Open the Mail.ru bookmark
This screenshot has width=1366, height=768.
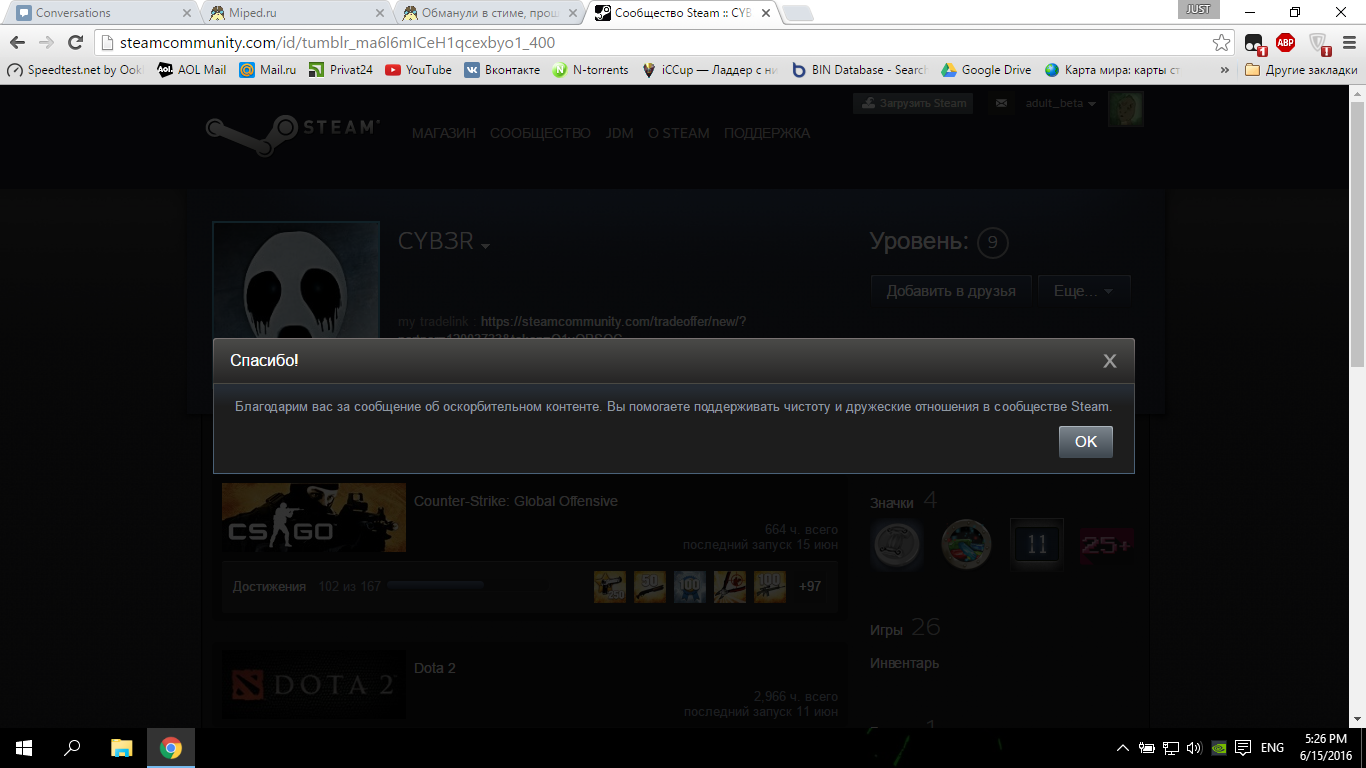tap(268, 70)
